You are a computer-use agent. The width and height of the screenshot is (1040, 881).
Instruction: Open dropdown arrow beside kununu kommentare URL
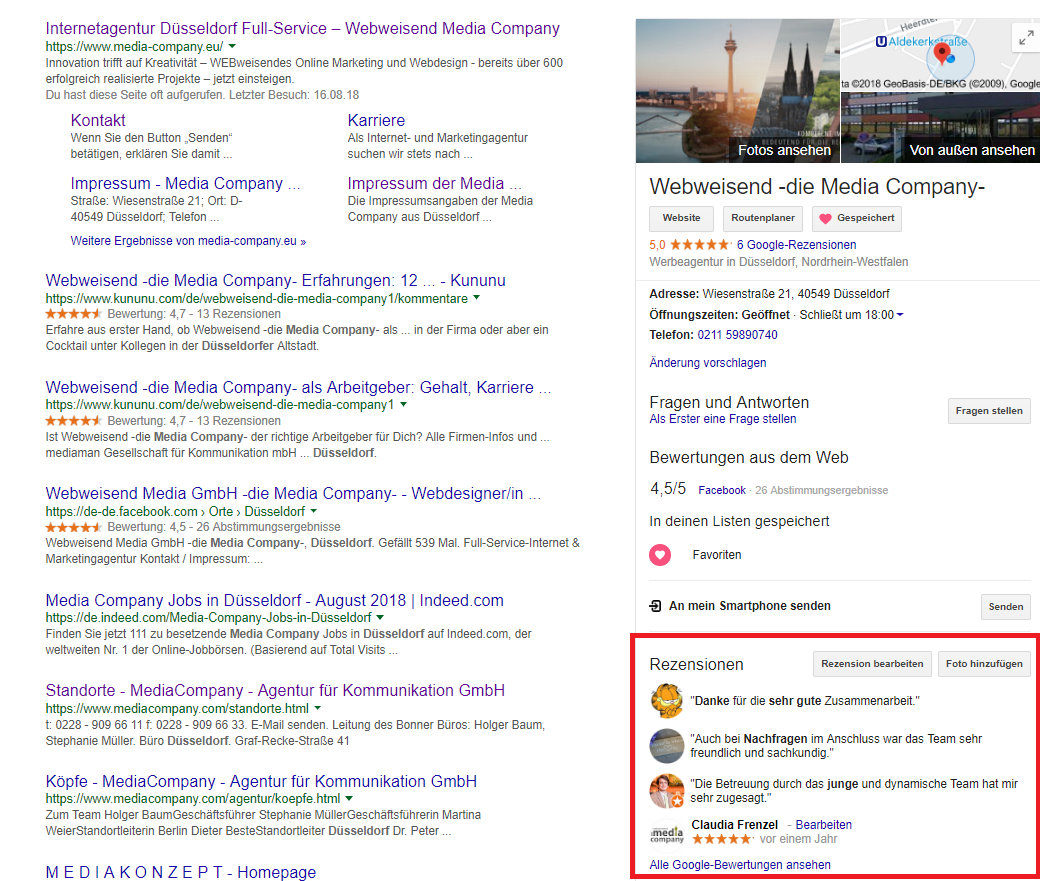click(476, 298)
